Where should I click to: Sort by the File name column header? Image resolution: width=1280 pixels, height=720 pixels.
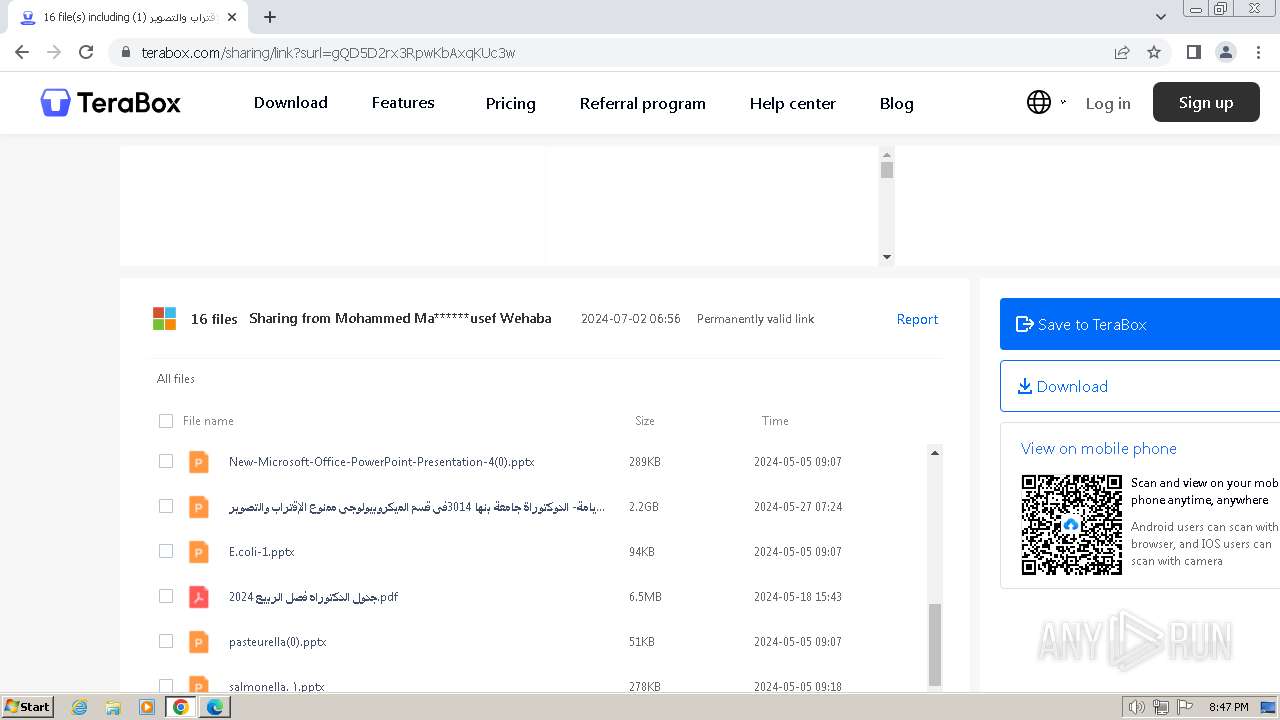[208, 421]
